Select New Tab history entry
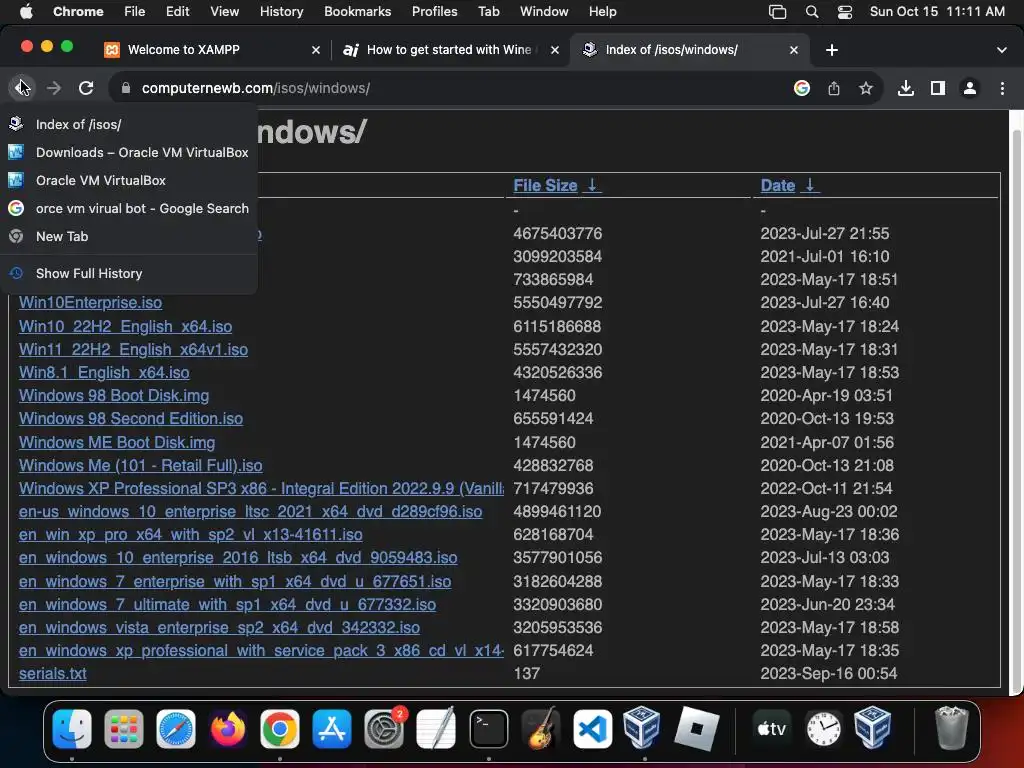This screenshot has height=768, width=1024. pyautogui.click(x=129, y=236)
